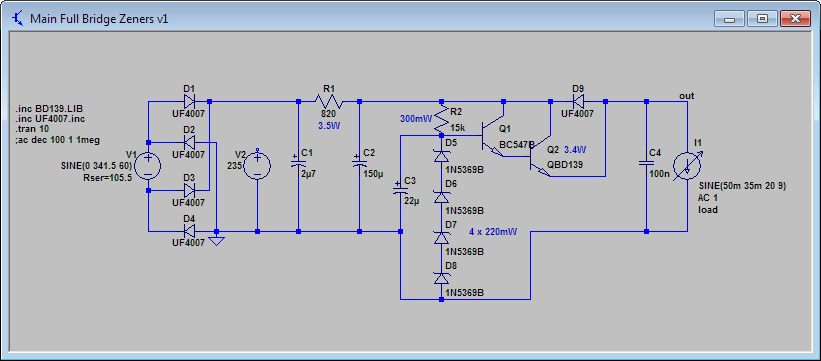Select the V1 voltage source symbol
Image resolution: width=821 pixels, height=361 pixels.
[148, 167]
